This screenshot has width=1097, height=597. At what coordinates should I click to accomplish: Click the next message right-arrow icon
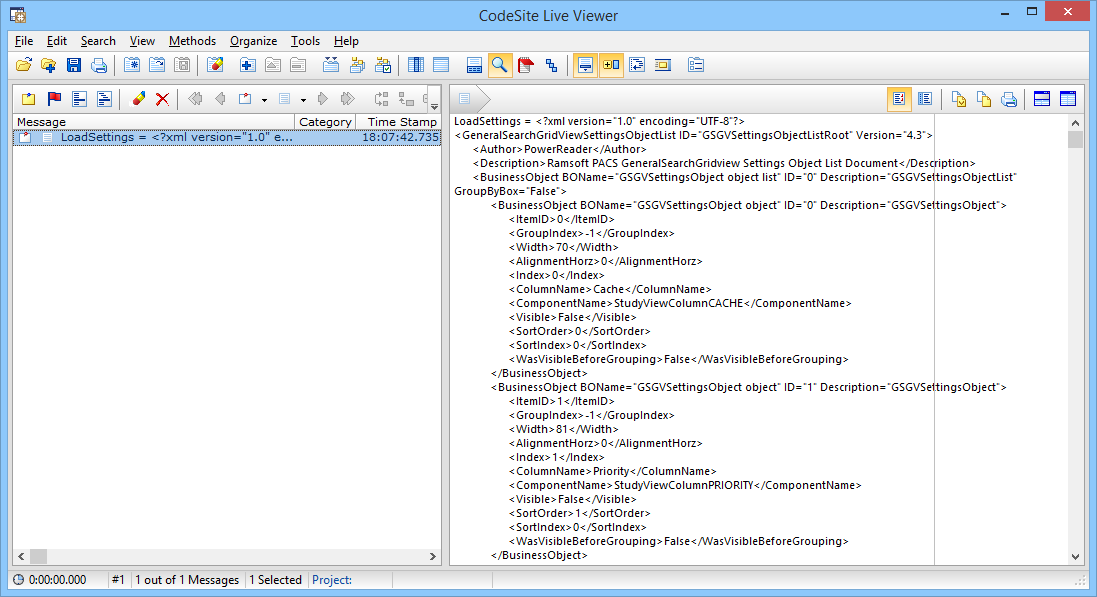[x=322, y=99]
